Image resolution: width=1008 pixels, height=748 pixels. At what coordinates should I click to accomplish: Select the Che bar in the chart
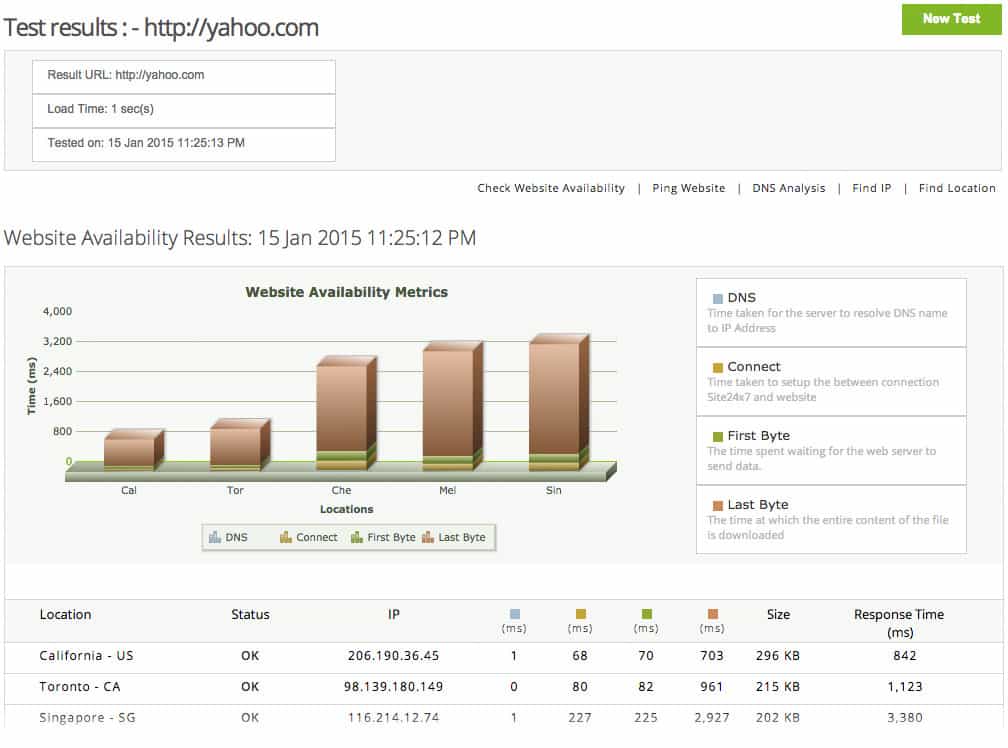pos(346,413)
